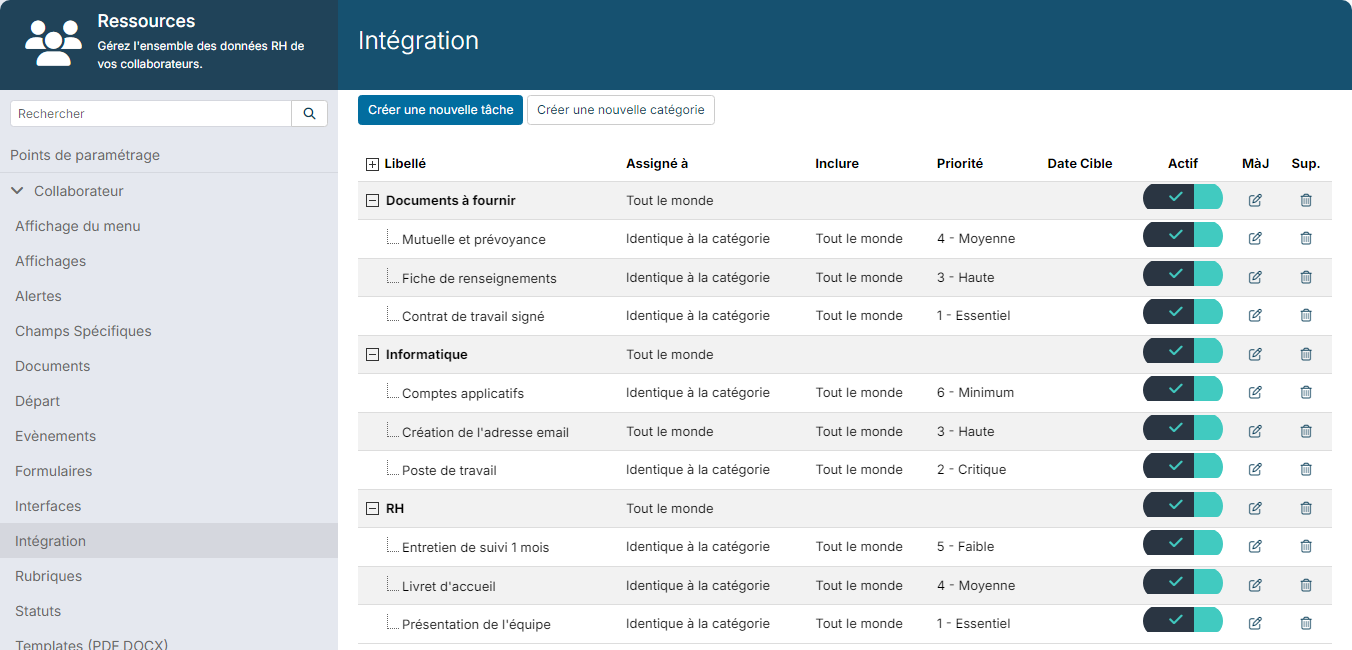Delete the Mutuelle et prévoyance task
This screenshot has width=1352, height=650.
point(1306,238)
